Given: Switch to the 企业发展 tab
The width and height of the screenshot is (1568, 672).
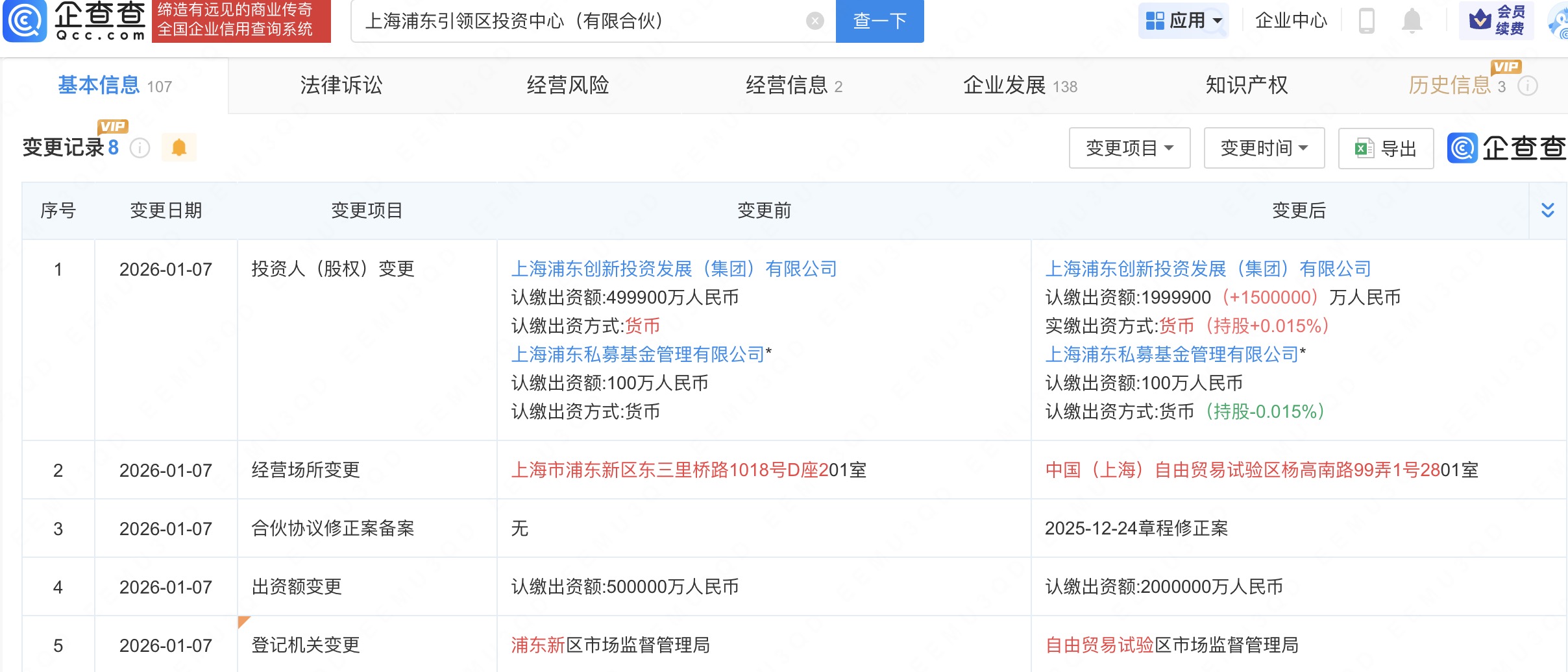Looking at the screenshot, I should coord(1019,86).
